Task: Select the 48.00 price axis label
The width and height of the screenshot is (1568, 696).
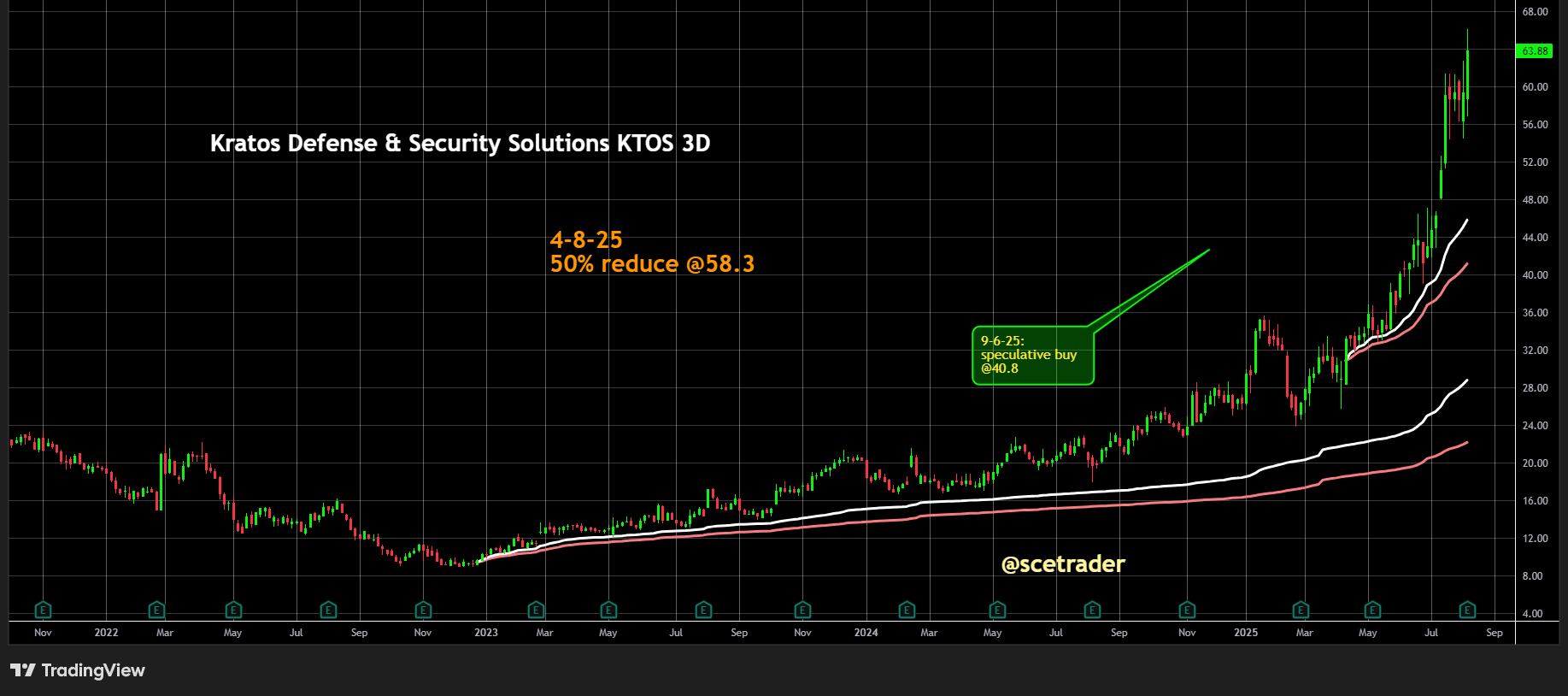Action: (x=1535, y=200)
